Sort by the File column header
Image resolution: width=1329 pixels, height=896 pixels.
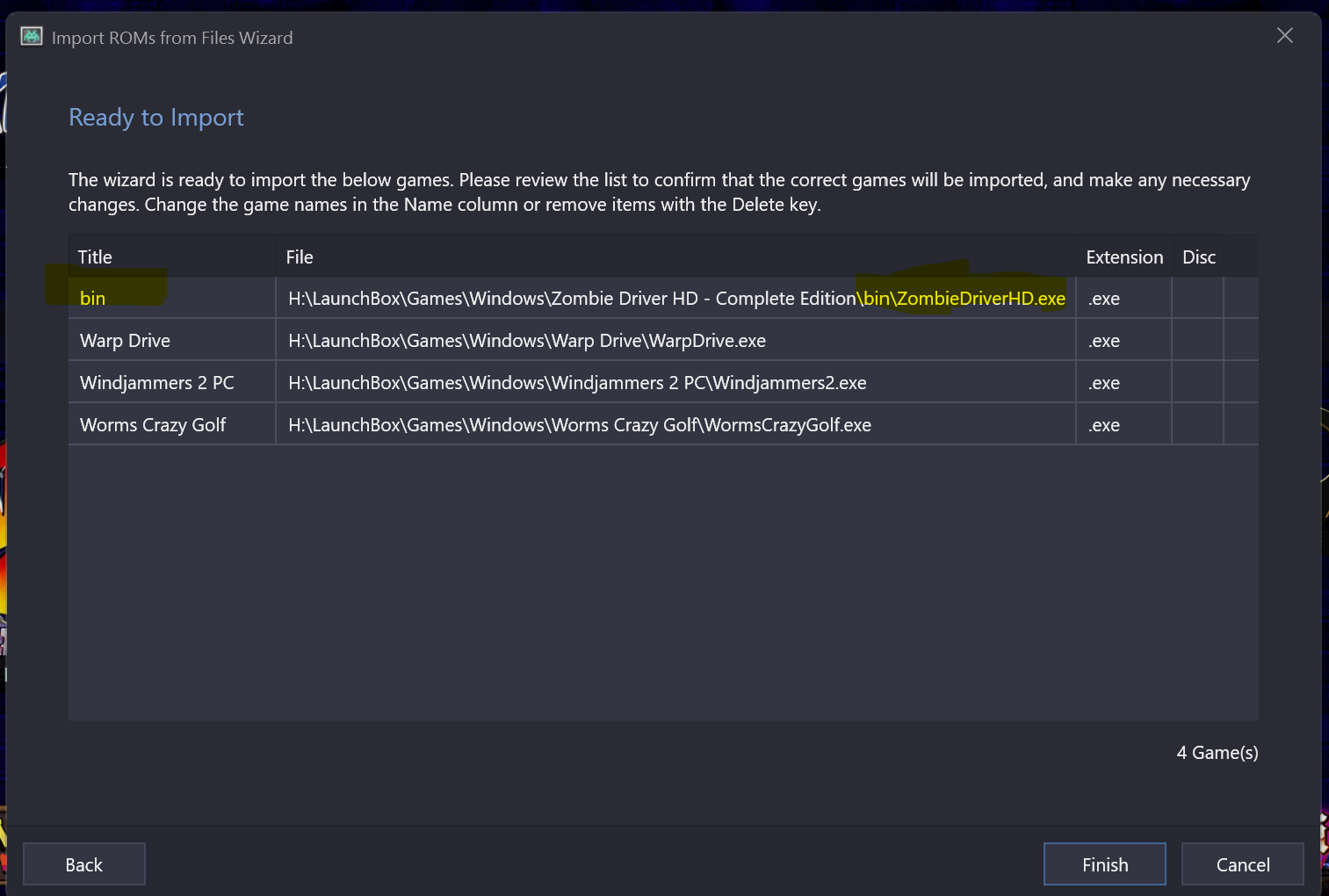pos(676,257)
